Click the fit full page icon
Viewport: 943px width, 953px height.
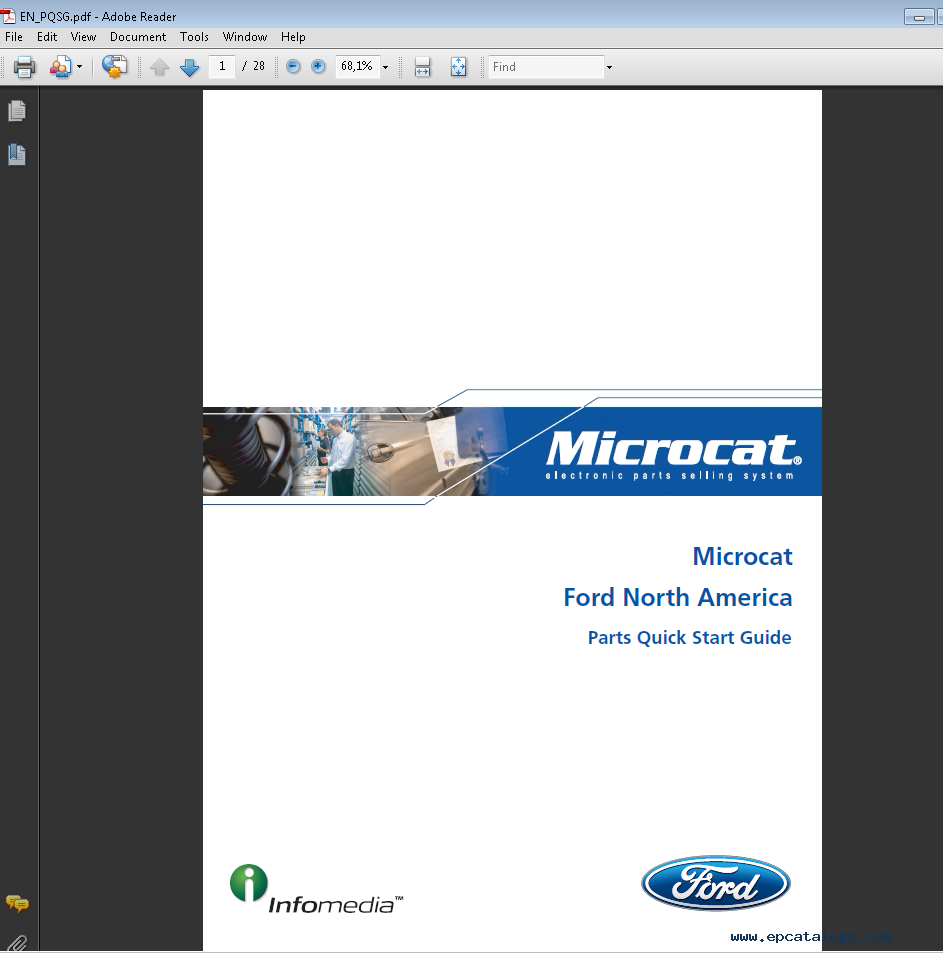(459, 67)
